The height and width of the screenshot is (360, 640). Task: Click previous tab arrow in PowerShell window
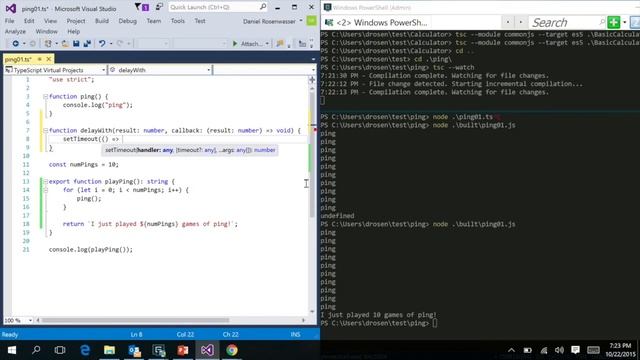tap(508, 22)
